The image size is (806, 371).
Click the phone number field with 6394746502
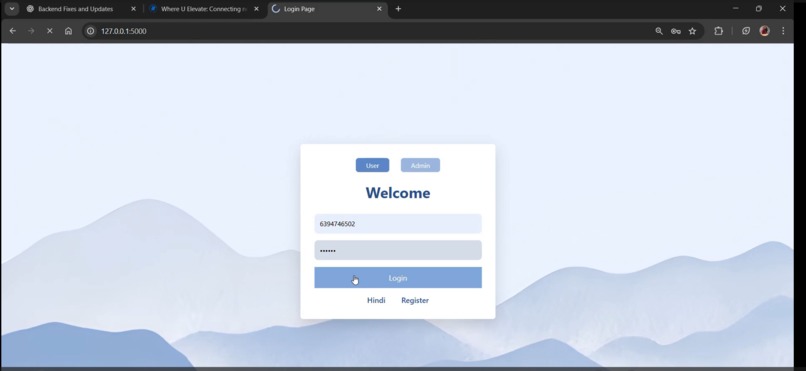click(398, 224)
